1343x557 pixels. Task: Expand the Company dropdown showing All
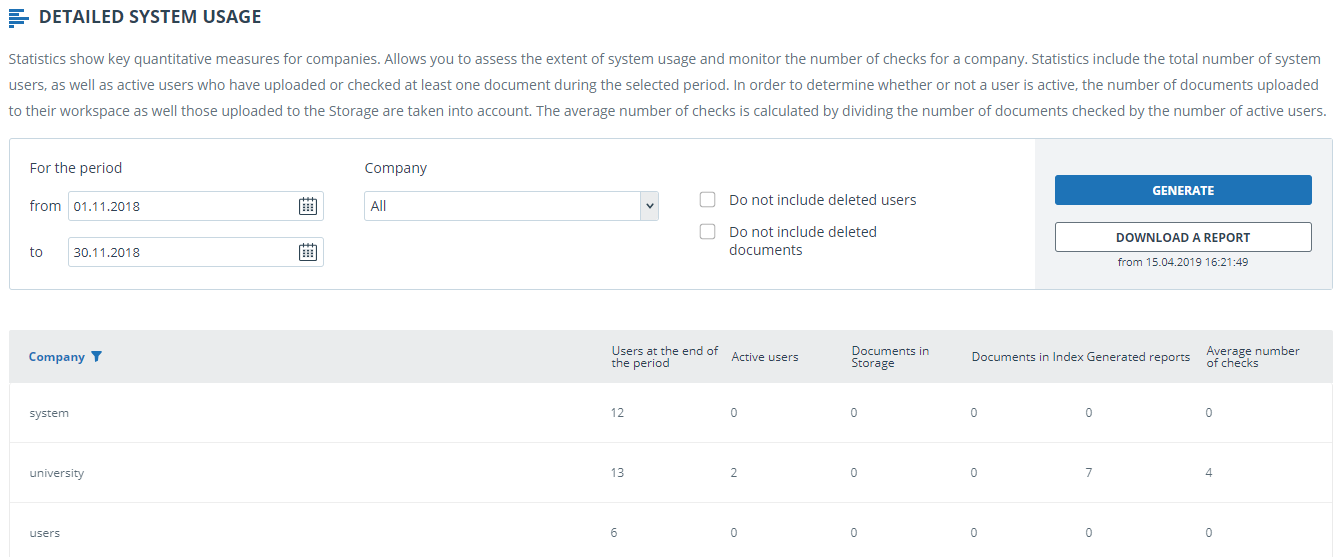(511, 206)
